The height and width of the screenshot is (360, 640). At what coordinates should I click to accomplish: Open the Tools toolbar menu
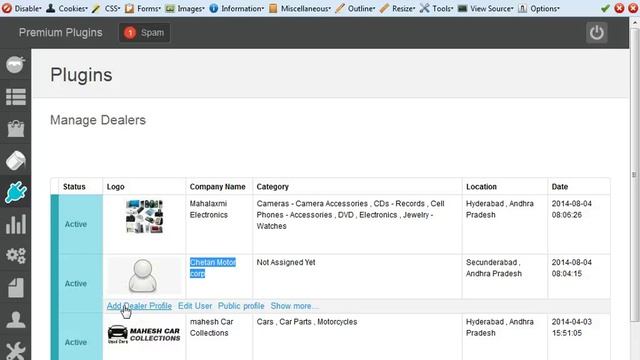pyautogui.click(x=437, y=8)
